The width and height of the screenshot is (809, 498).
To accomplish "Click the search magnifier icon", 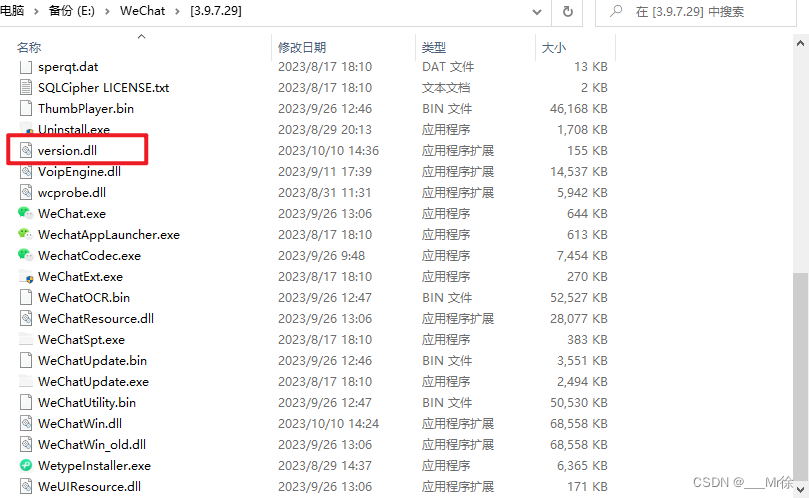I will click(x=616, y=11).
